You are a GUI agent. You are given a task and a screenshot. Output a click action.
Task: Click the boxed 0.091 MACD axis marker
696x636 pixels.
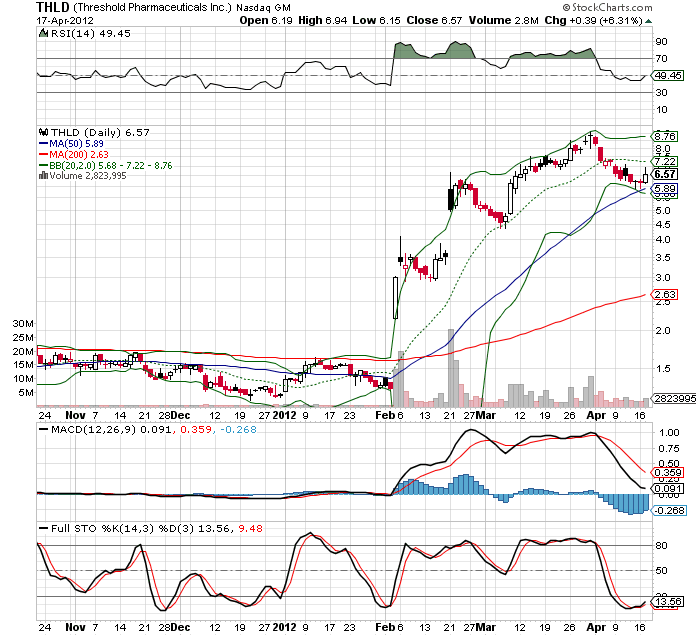668,489
